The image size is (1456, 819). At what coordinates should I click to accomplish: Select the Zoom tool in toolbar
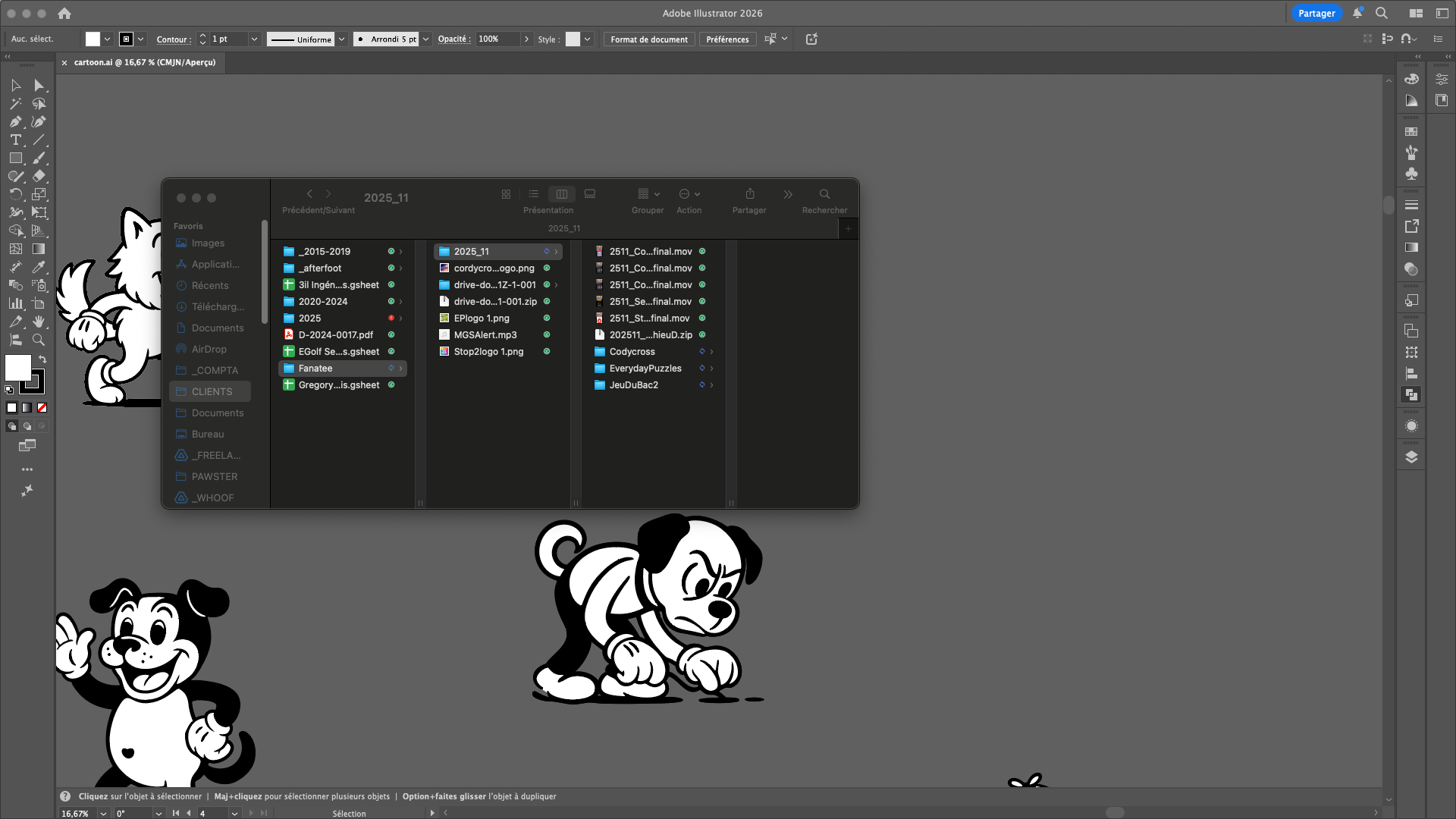coord(39,340)
